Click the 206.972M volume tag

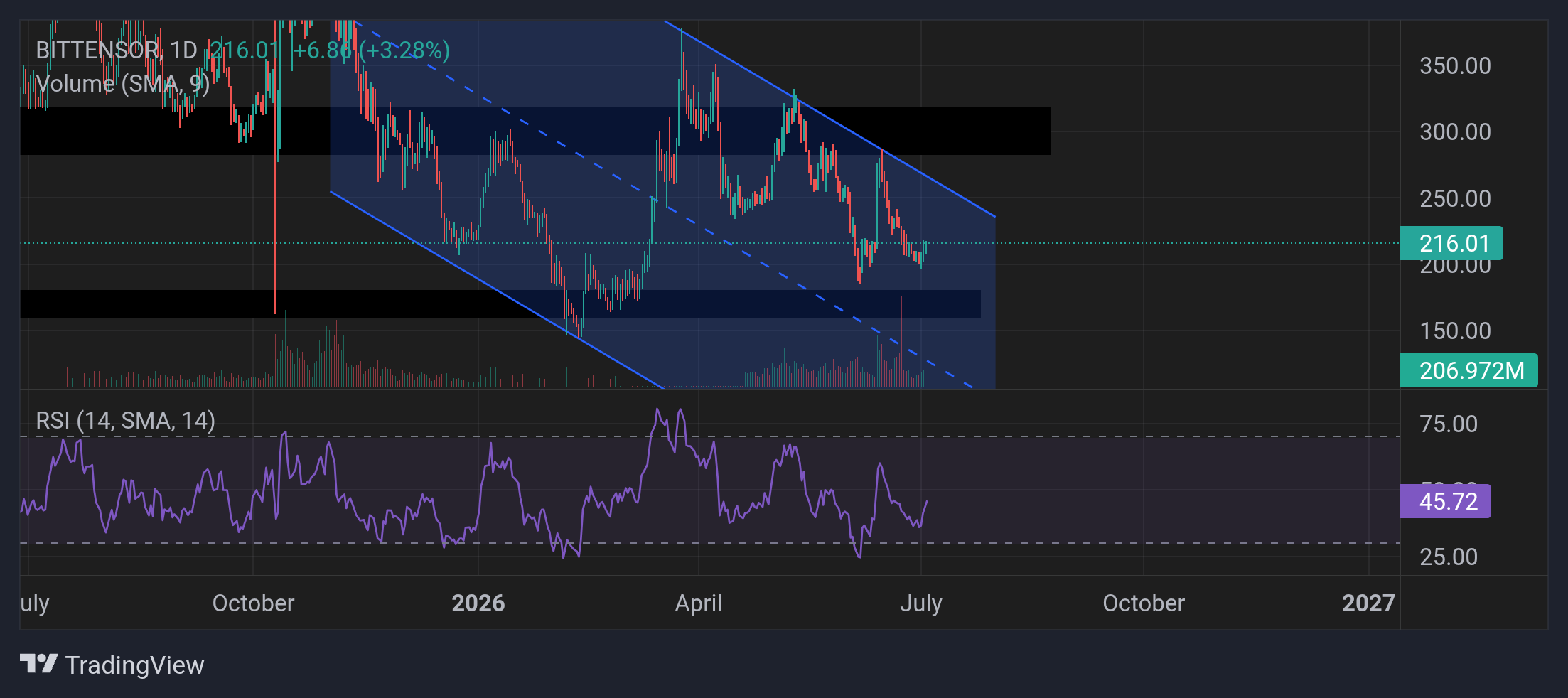[1468, 370]
